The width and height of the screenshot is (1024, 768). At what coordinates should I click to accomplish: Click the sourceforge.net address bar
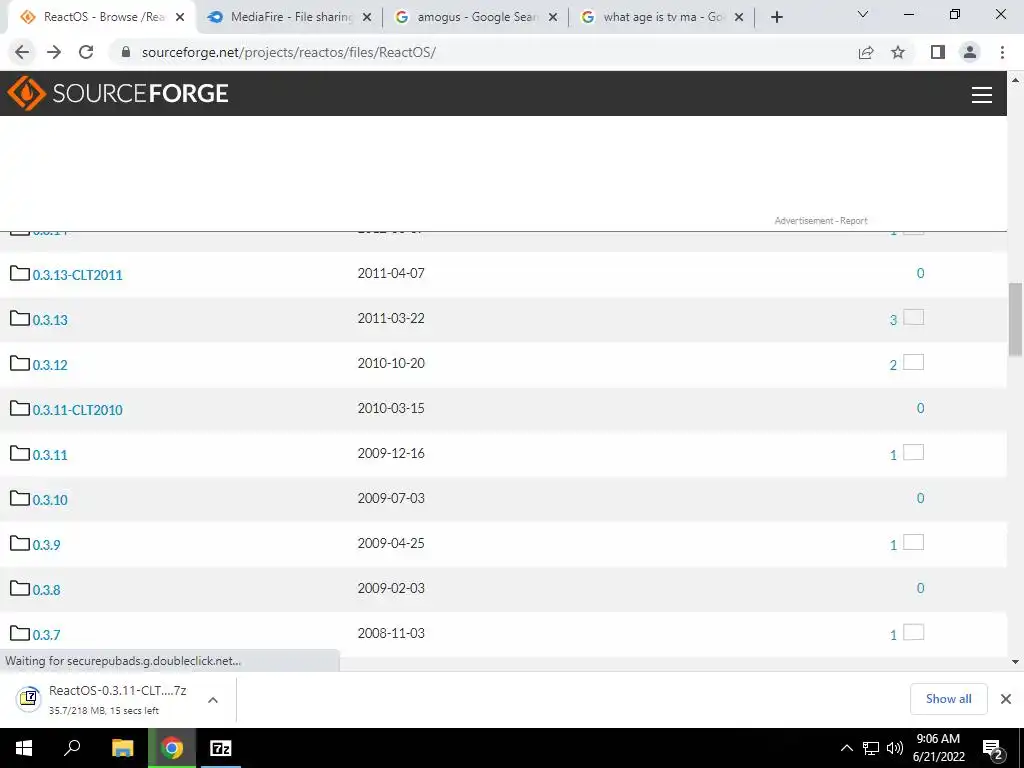point(483,52)
